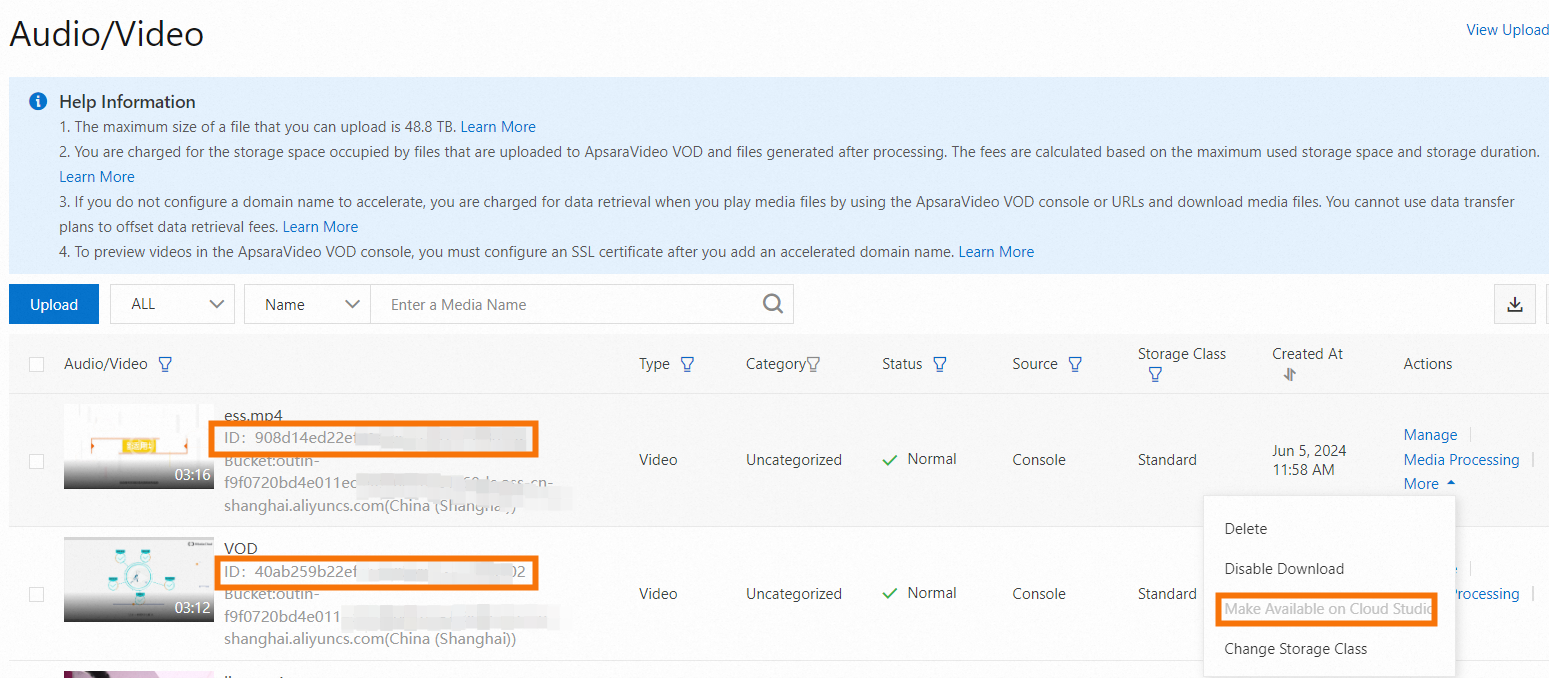Toggle the select-all header checkbox
Screen dimensions: 1549x678
(37, 364)
